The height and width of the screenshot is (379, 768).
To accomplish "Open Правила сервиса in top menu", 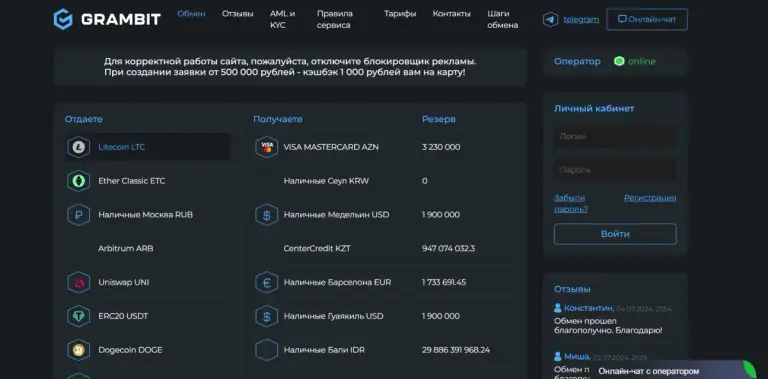I will 335,20.
